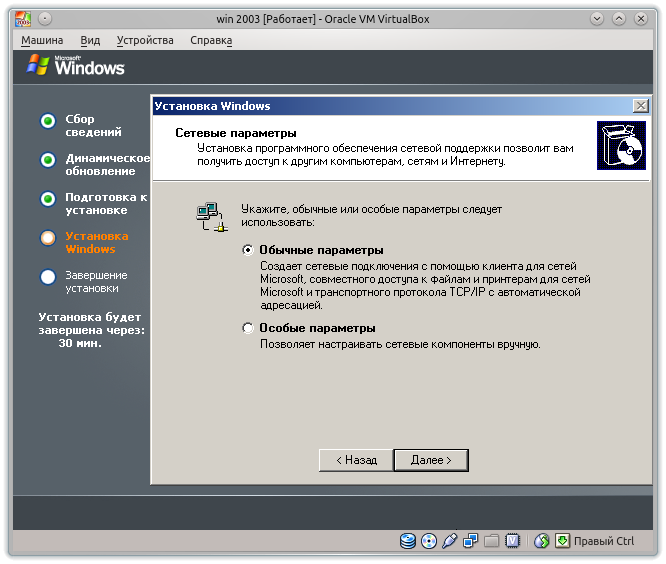Image resolution: width=666 pixels, height=564 pixels.
Task: Click the VirtualBox window icon in title bar
Action: point(23,19)
